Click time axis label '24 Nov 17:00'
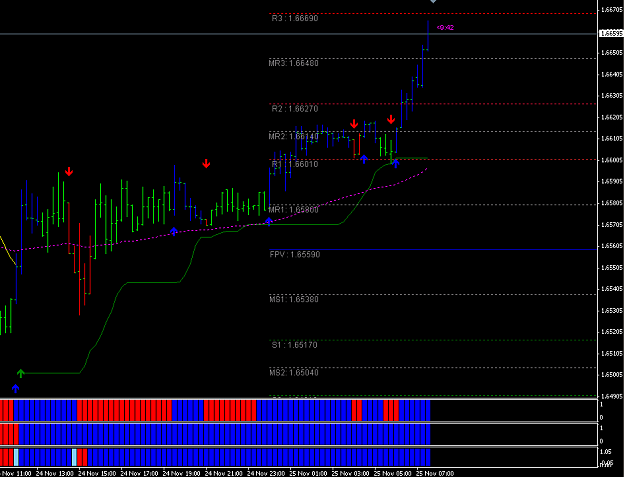 (x=139, y=473)
